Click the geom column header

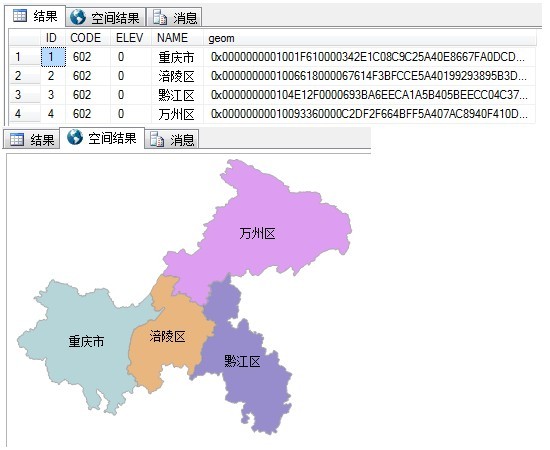pyautogui.click(x=370, y=38)
